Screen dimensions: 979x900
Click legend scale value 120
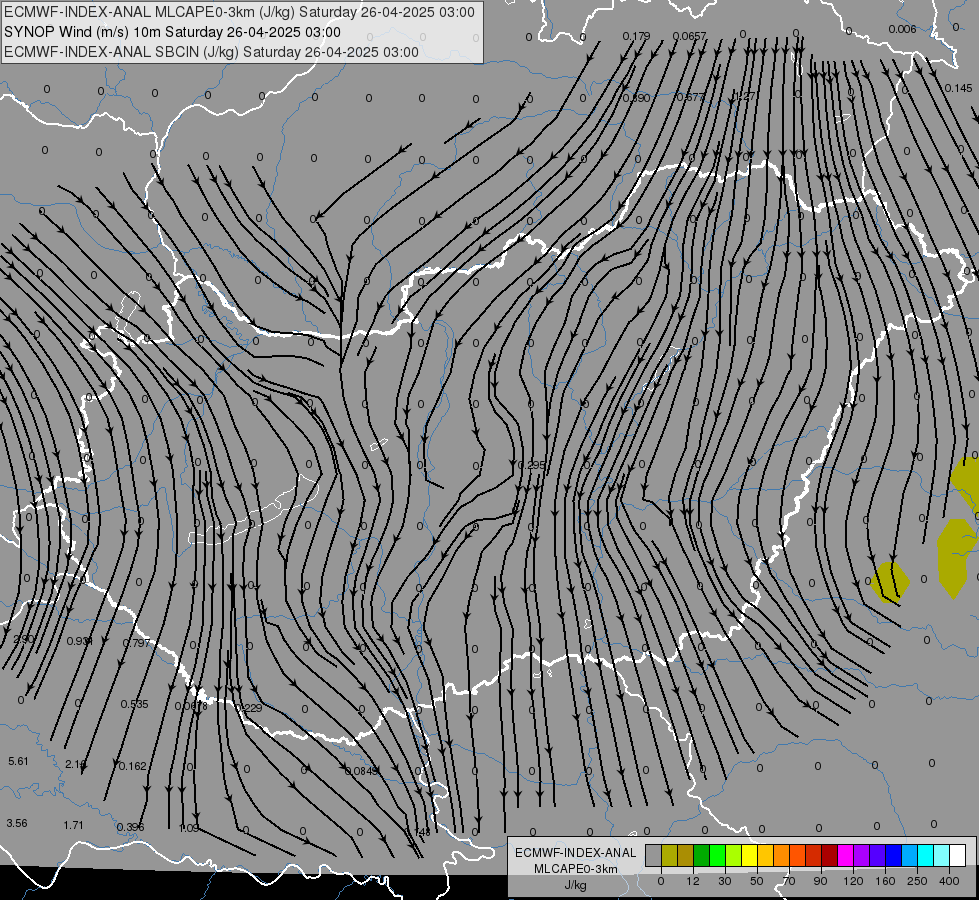(x=853, y=881)
